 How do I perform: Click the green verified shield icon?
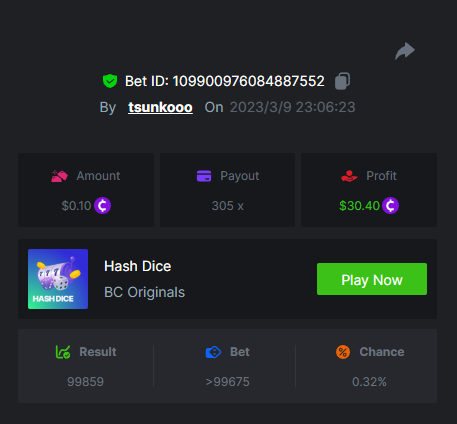[x=110, y=81]
